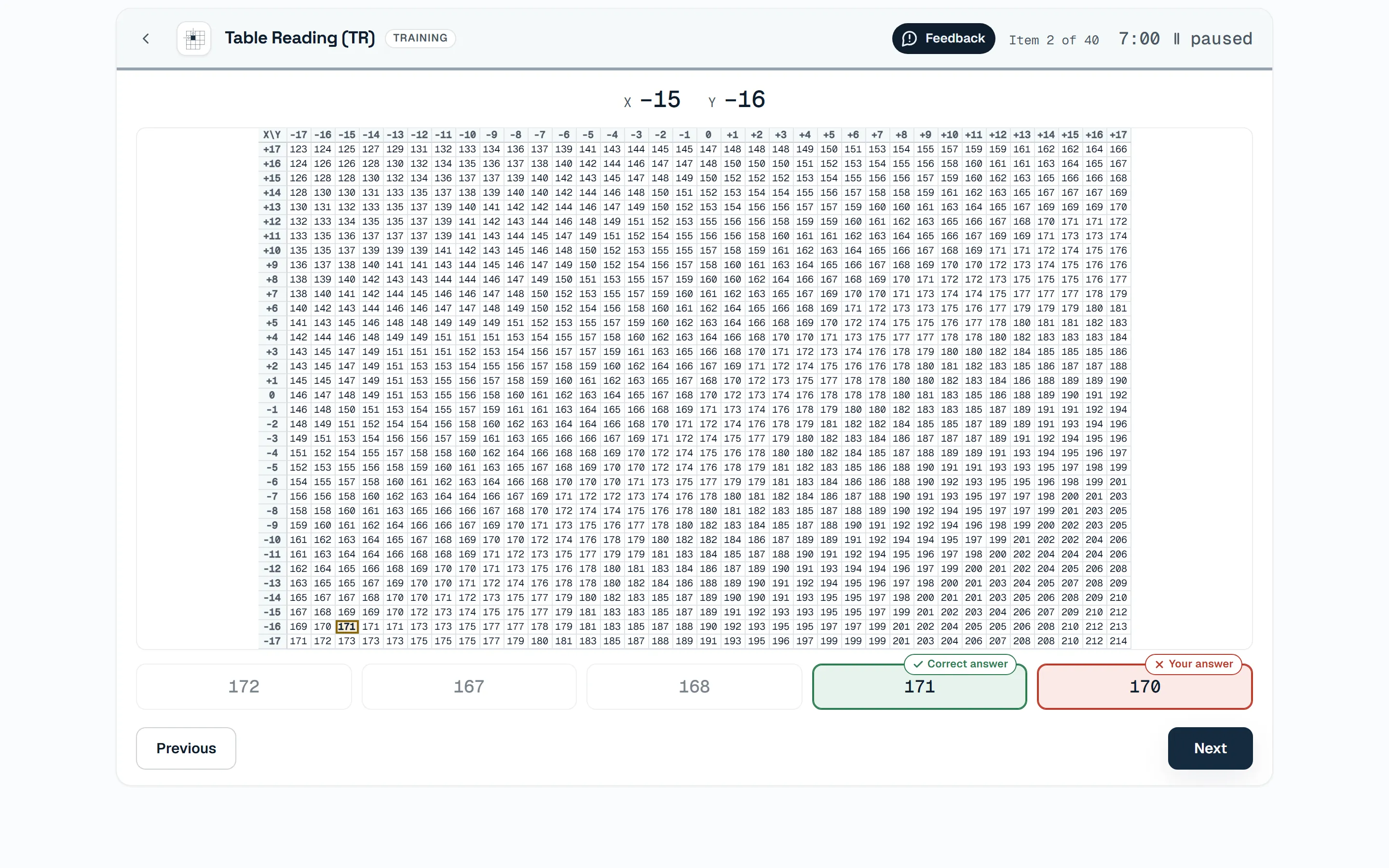The width and height of the screenshot is (1389, 868).
Task: Return to the Previous item
Action: point(186,748)
